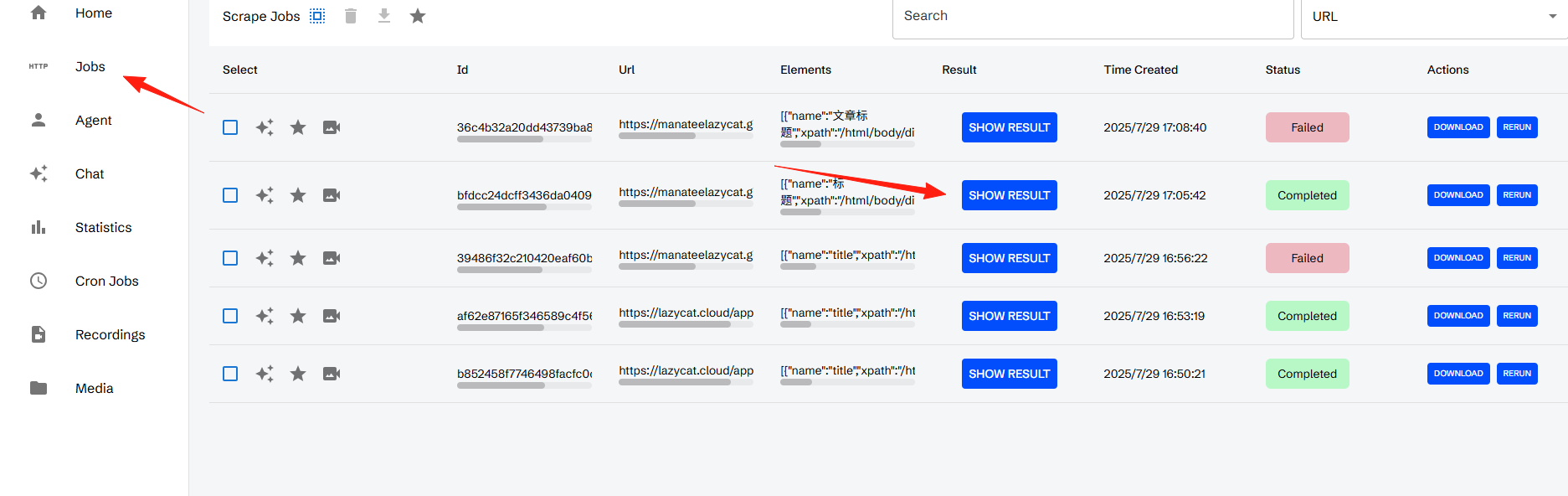The image size is (1568, 496).
Task: Click the scrollbar under the first job URL
Action: point(657,137)
